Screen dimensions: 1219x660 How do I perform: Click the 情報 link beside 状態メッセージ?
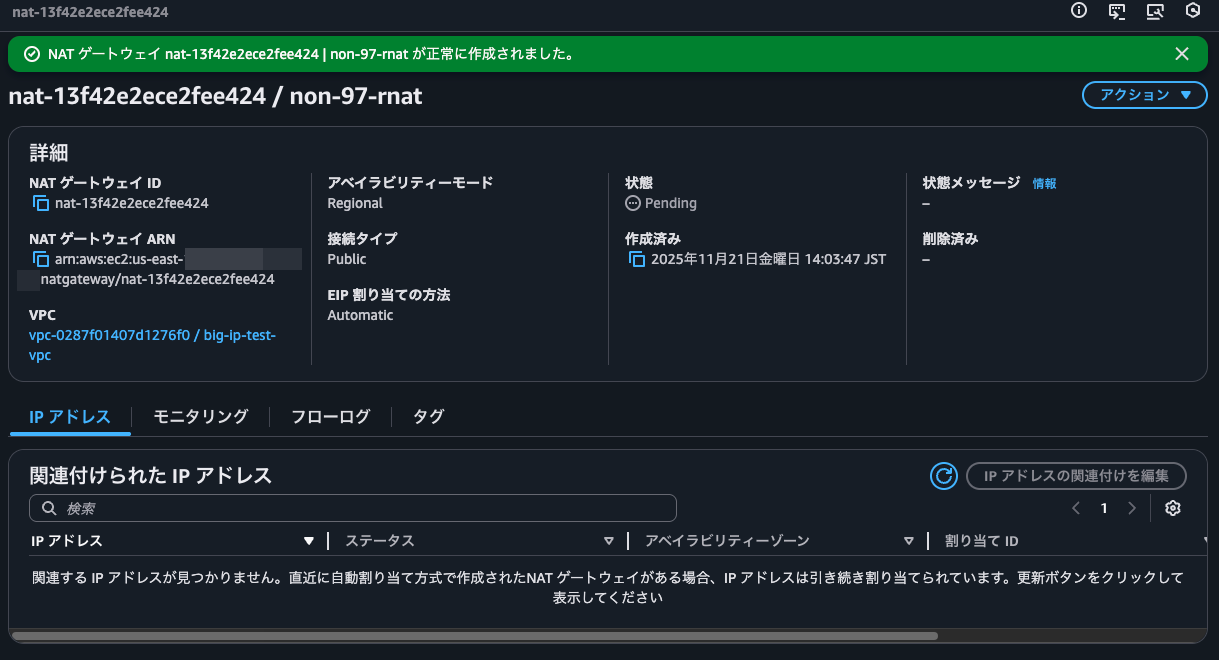coord(1044,183)
